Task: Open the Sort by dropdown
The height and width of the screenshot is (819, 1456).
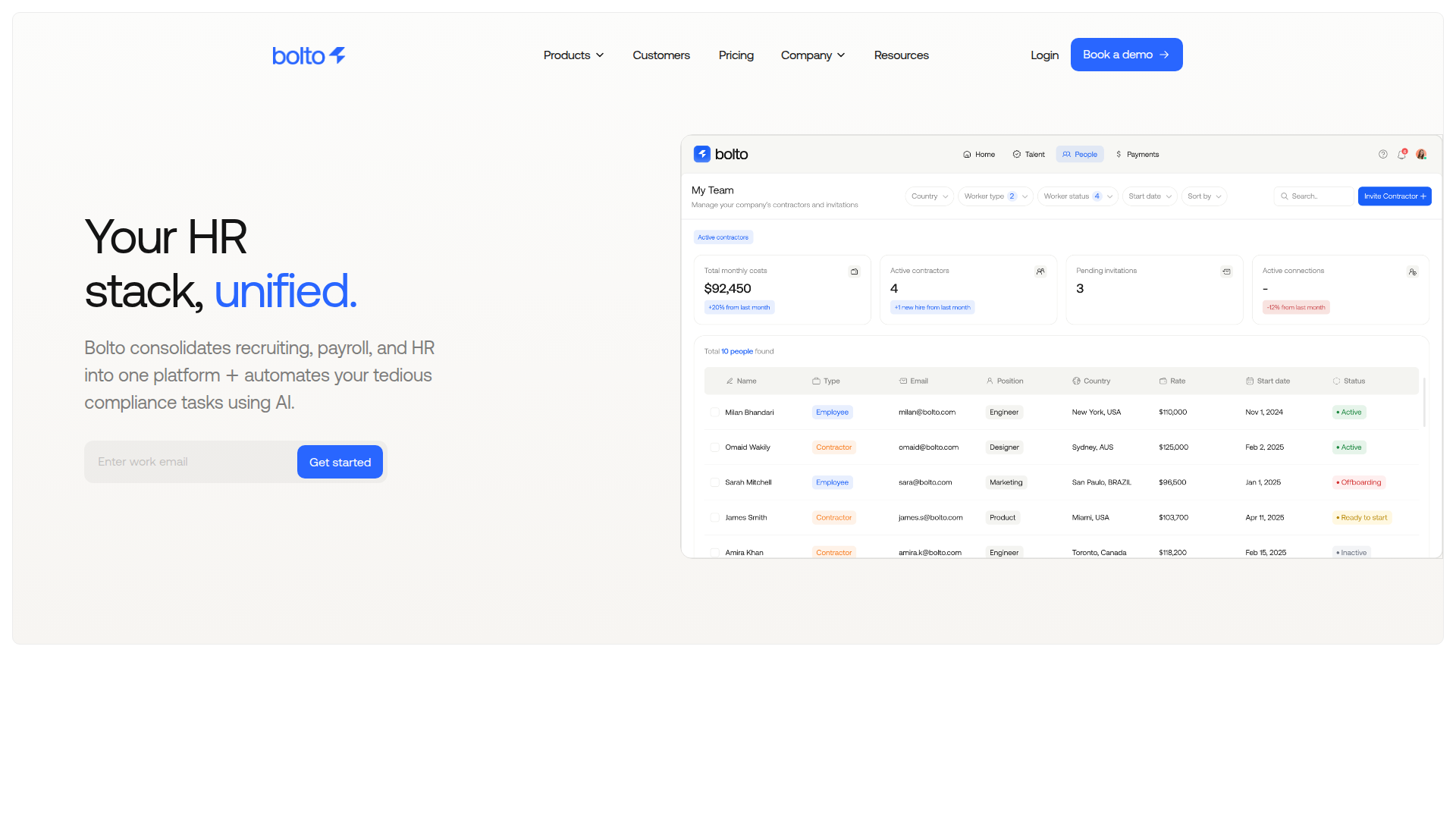Action: pyautogui.click(x=1203, y=196)
